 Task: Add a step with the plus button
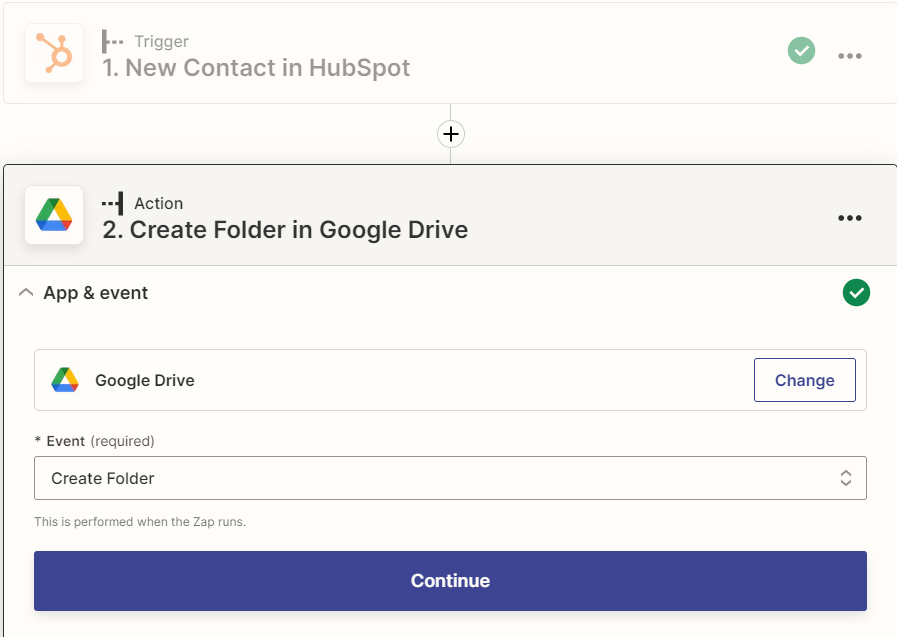[x=451, y=134]
